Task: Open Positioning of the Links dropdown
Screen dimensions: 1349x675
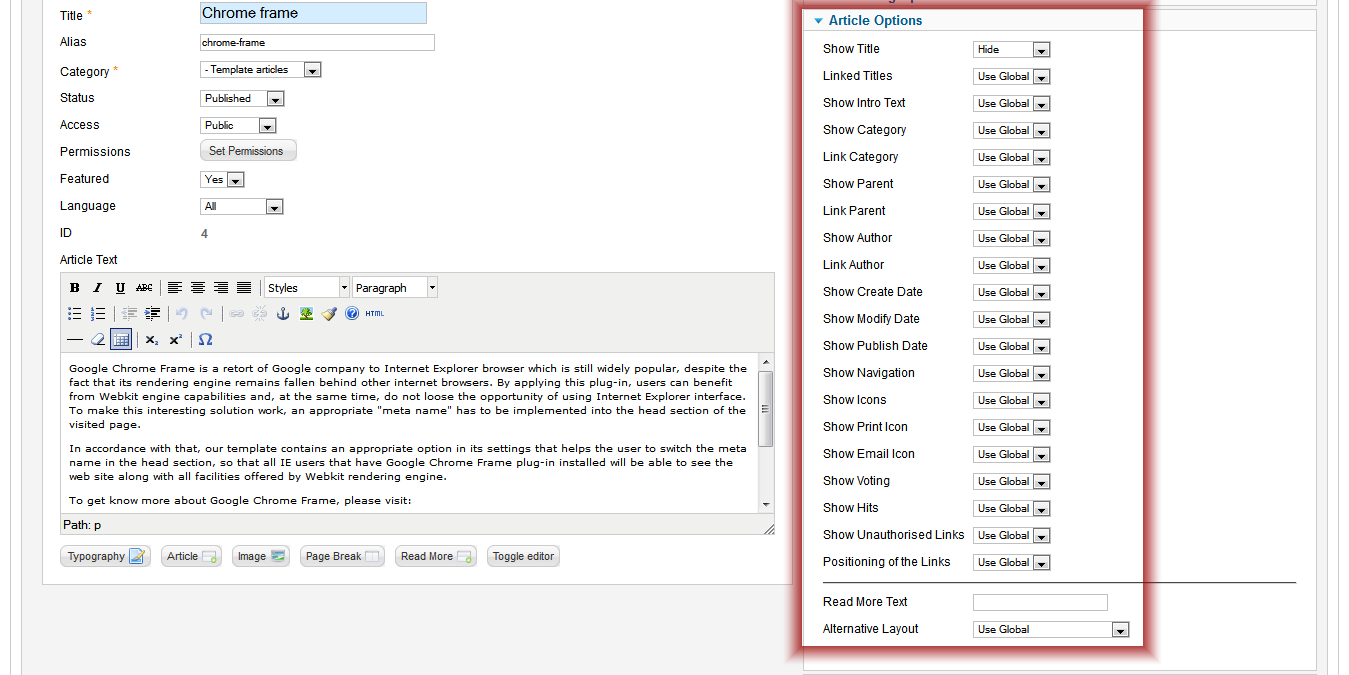Action: (1011, 562)
